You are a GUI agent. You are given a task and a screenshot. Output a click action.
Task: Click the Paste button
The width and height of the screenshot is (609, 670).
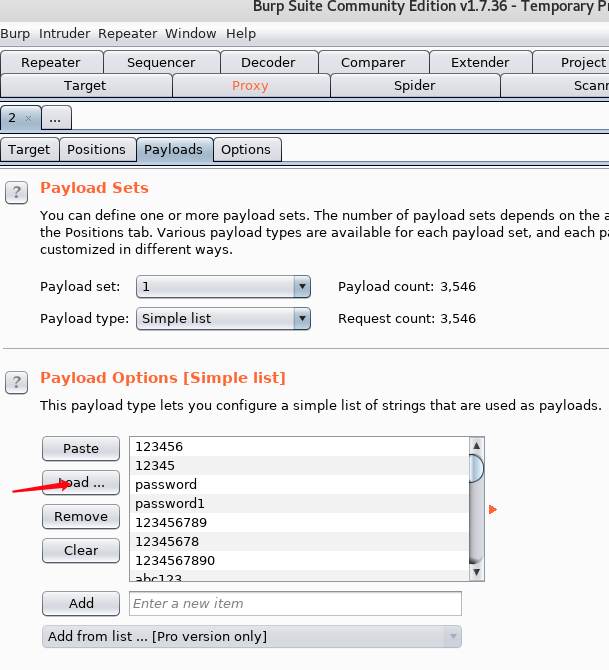pos(81,449)
